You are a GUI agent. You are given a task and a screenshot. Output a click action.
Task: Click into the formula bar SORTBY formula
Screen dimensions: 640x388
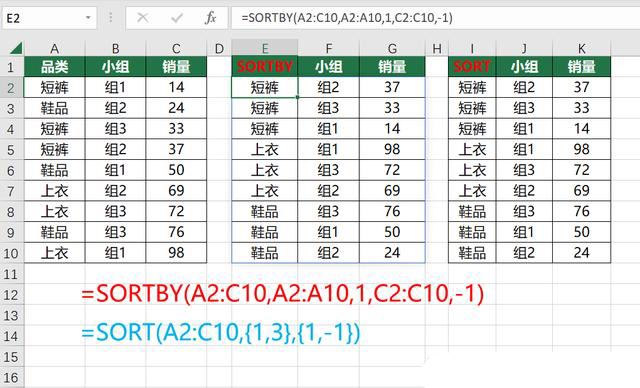[347, 18]
